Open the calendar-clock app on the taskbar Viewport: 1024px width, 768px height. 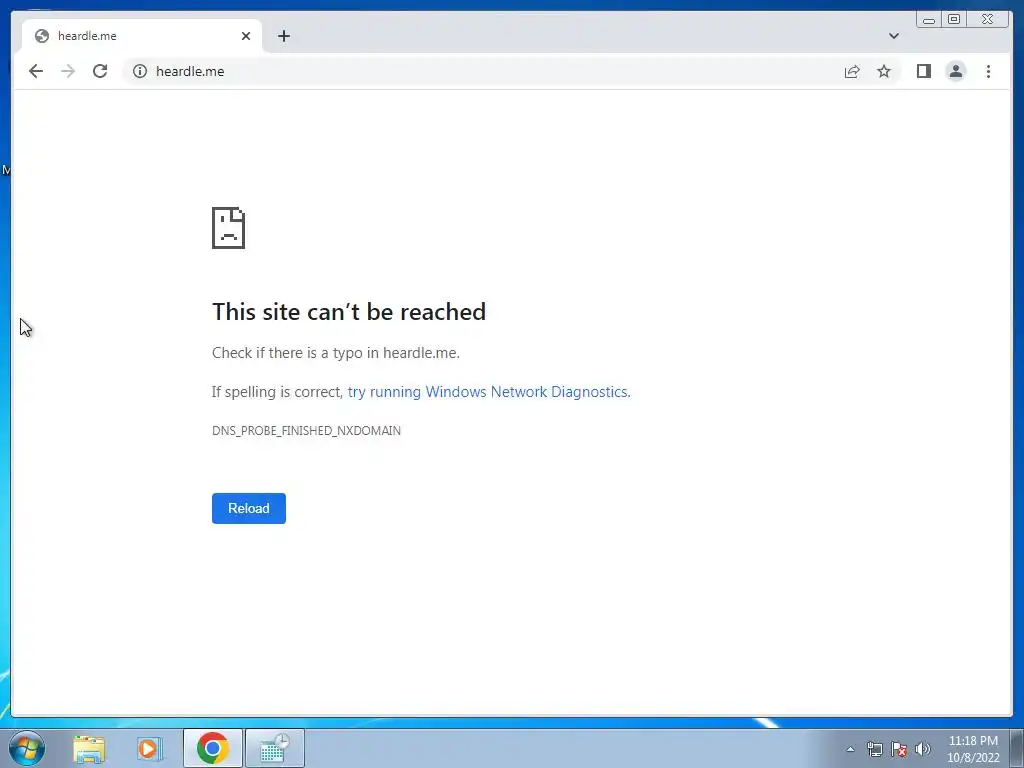point(275,748)
